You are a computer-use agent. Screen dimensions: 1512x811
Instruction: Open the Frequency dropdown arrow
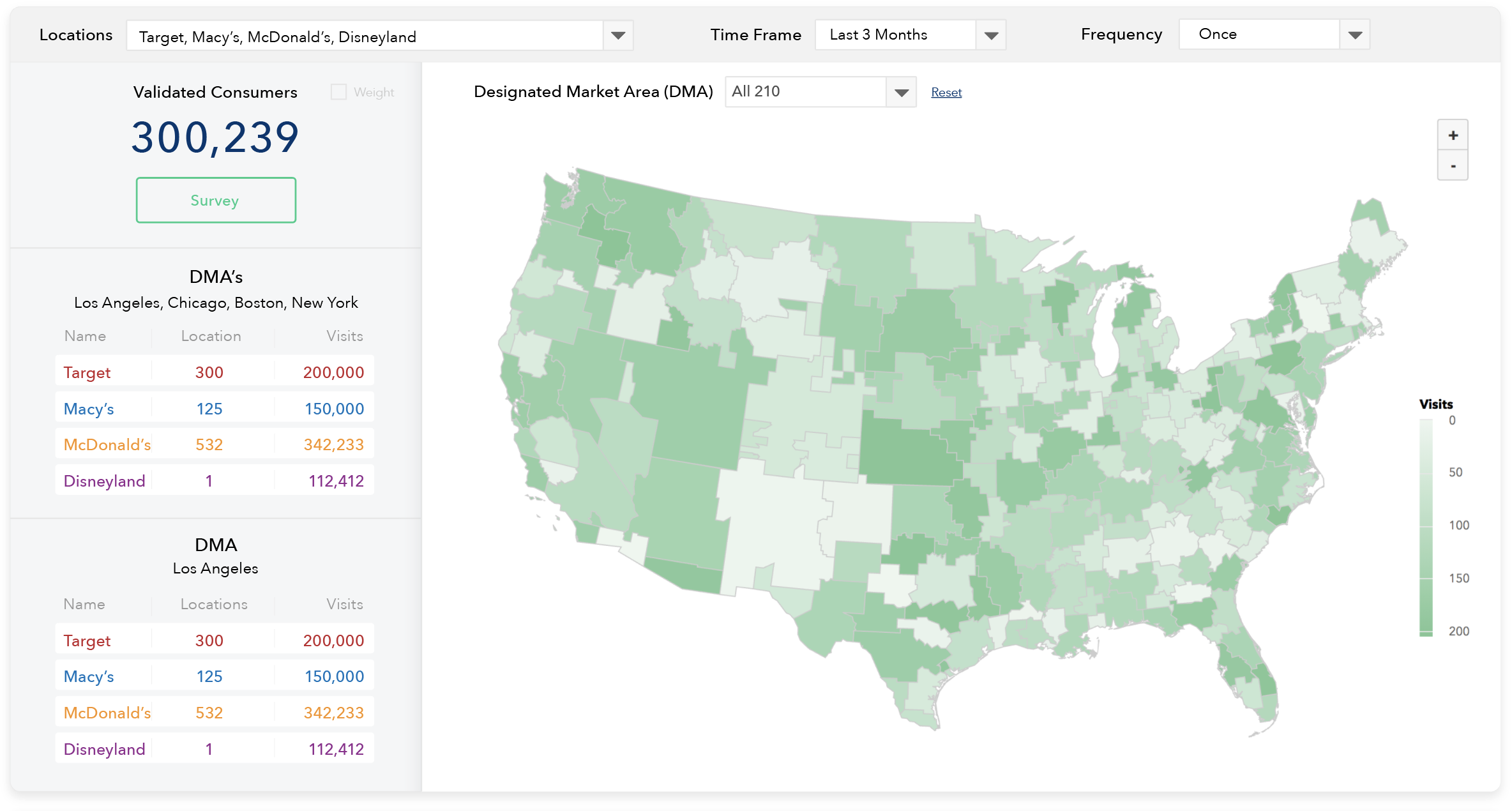point(1354,36)
